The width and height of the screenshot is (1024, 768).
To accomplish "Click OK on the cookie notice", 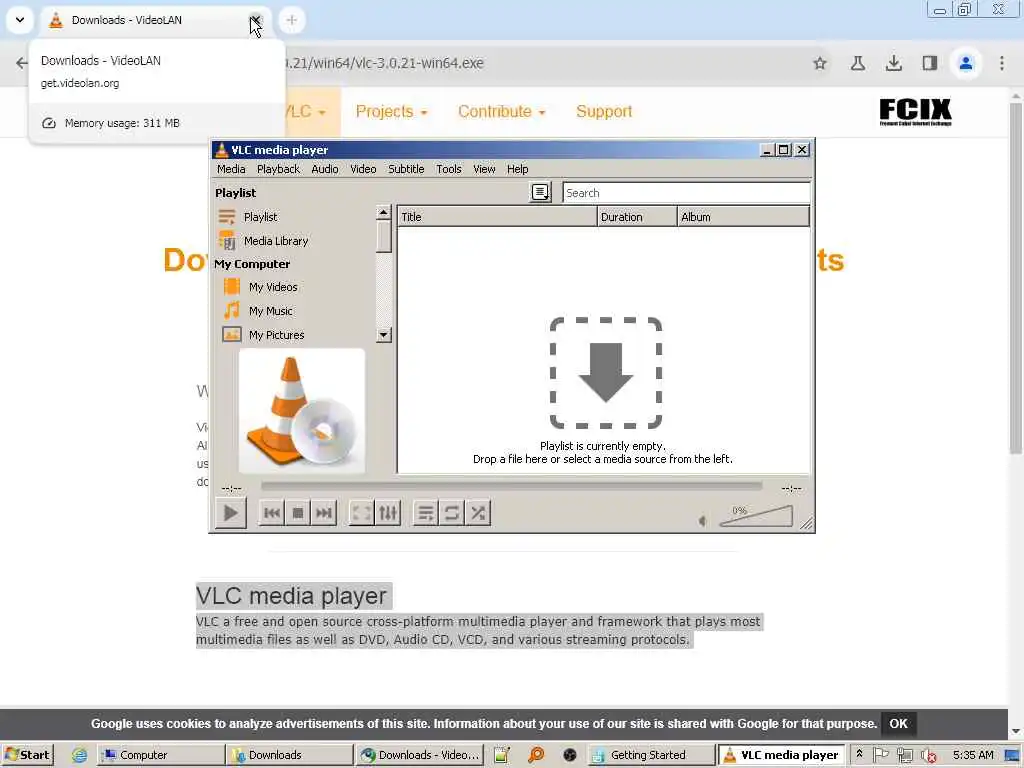I will (898, 724).
